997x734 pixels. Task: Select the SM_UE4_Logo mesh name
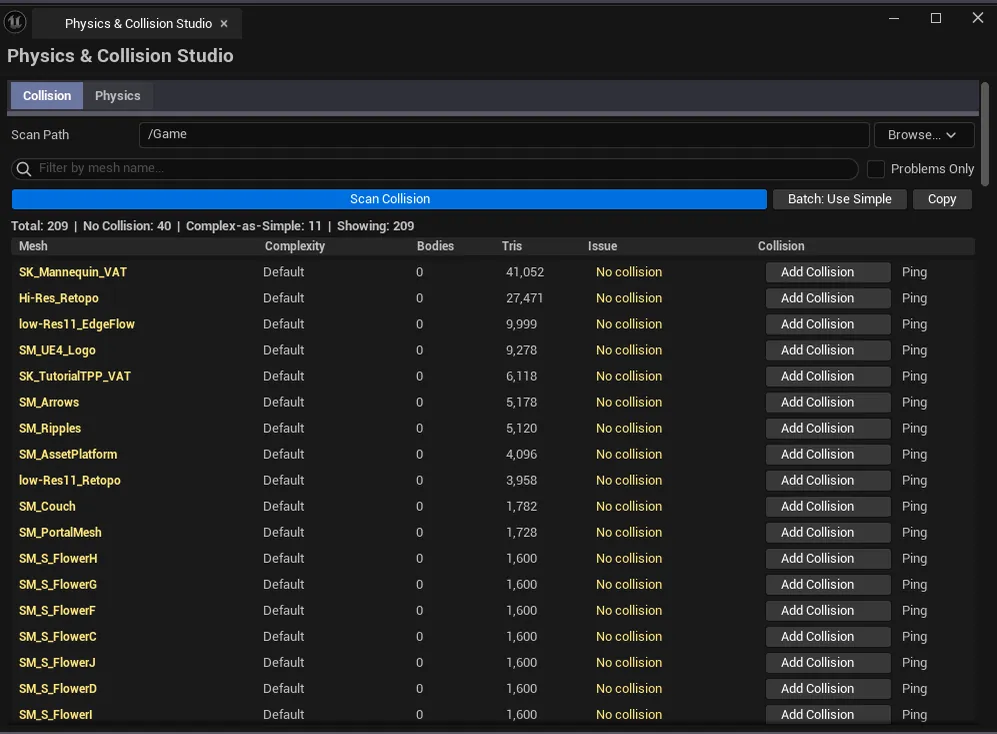[x=57, y=350]
